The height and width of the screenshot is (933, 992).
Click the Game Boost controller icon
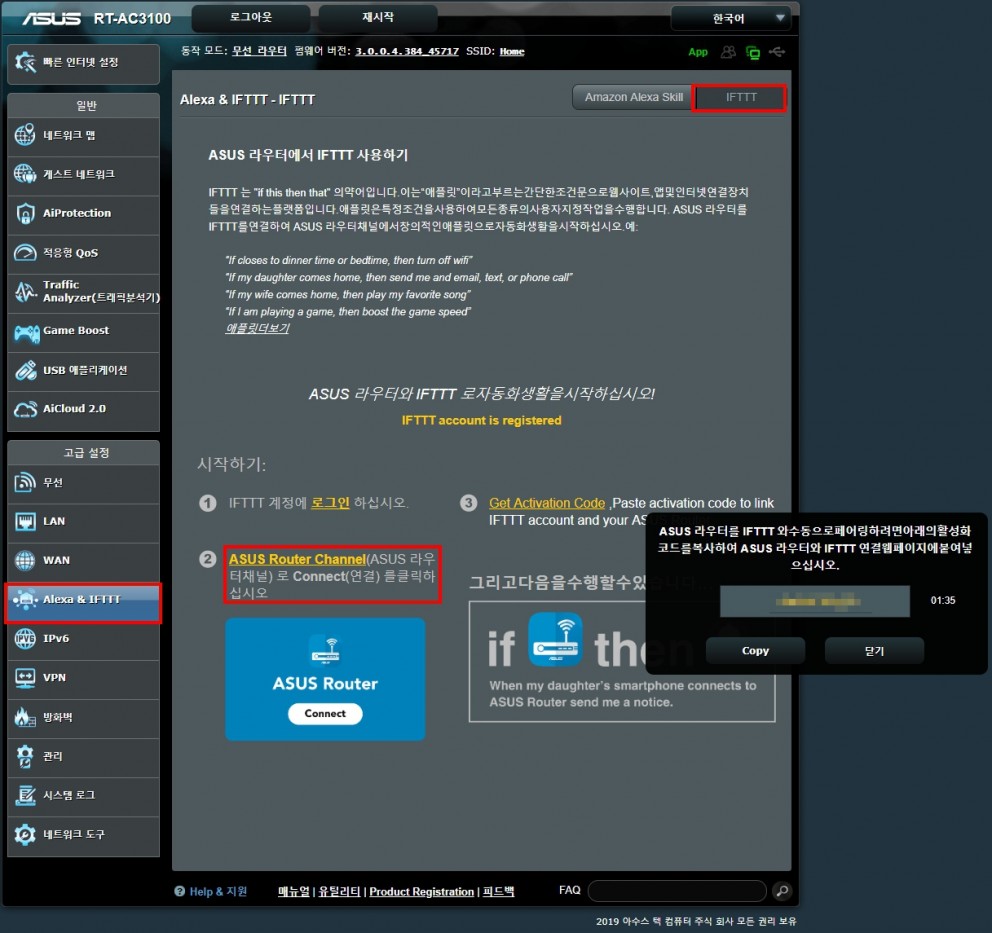[27, 332]
